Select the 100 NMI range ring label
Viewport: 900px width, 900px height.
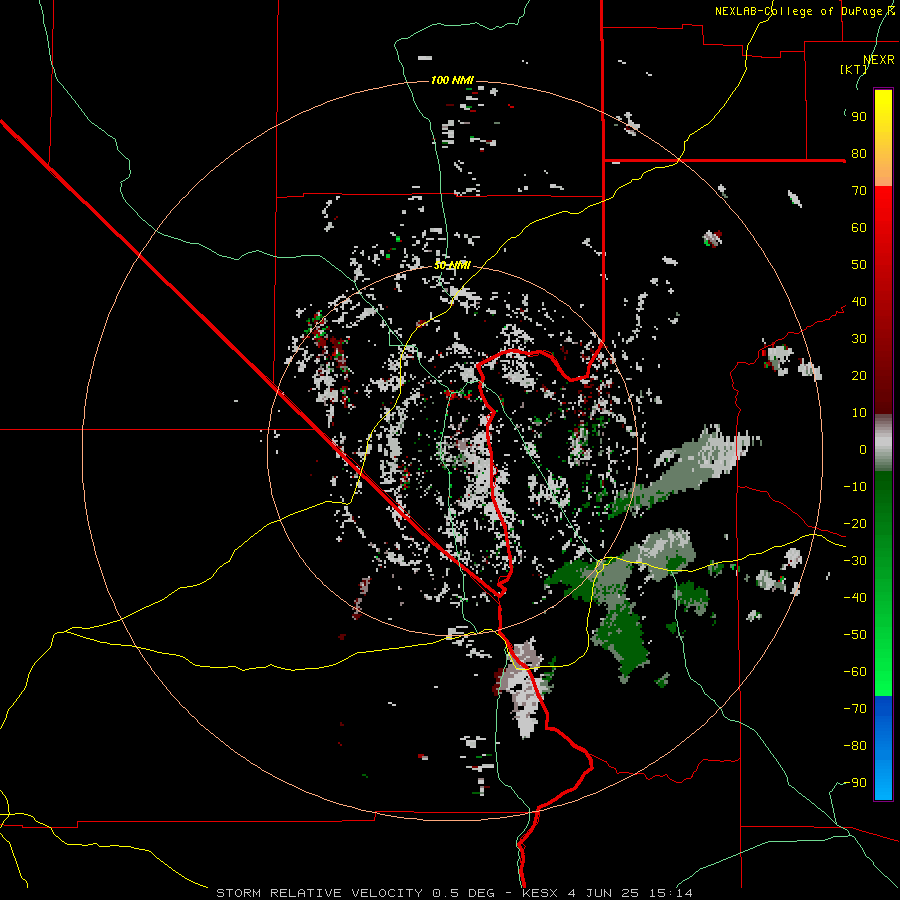[x=452, y=80]
